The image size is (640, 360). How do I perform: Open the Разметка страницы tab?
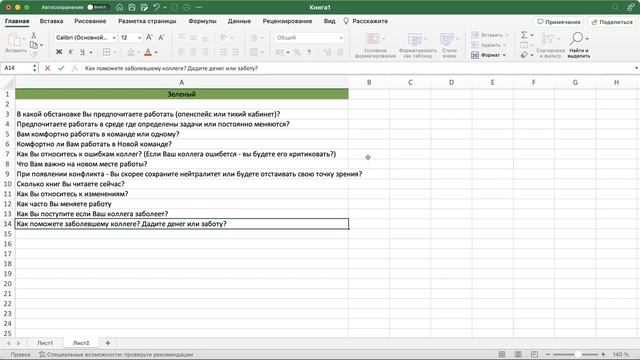pyautogui.click(x=147, y=21)
